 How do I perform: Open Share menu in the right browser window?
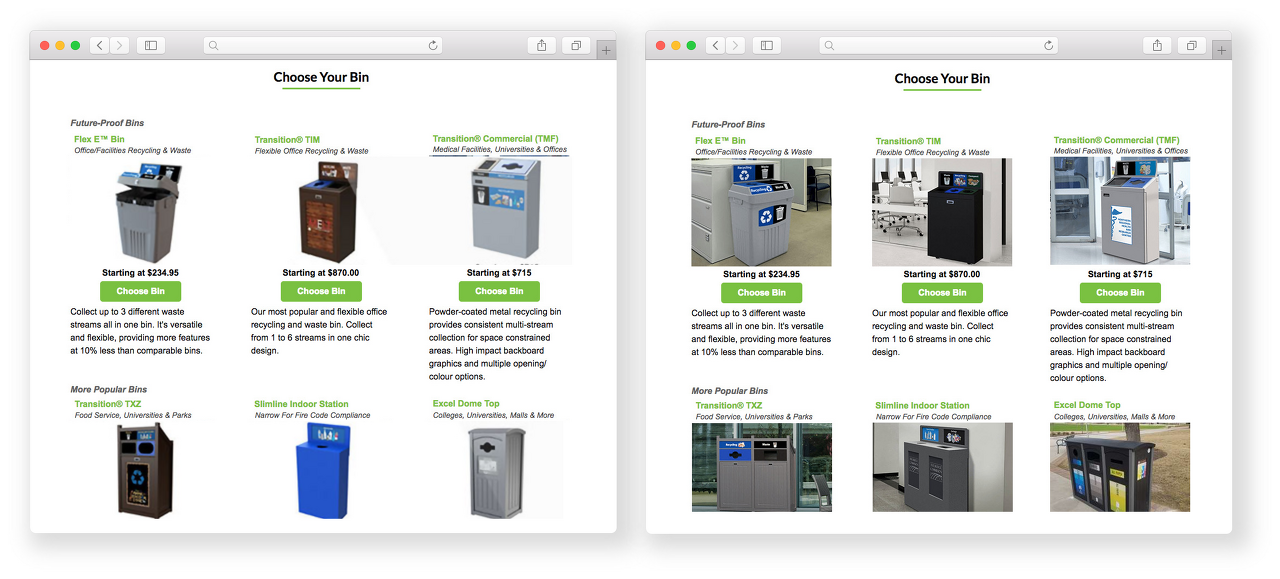point(1157,45)
